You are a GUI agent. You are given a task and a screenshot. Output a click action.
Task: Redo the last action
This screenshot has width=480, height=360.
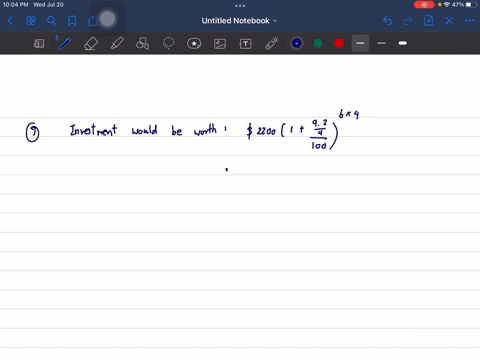[x=408, y=21]
